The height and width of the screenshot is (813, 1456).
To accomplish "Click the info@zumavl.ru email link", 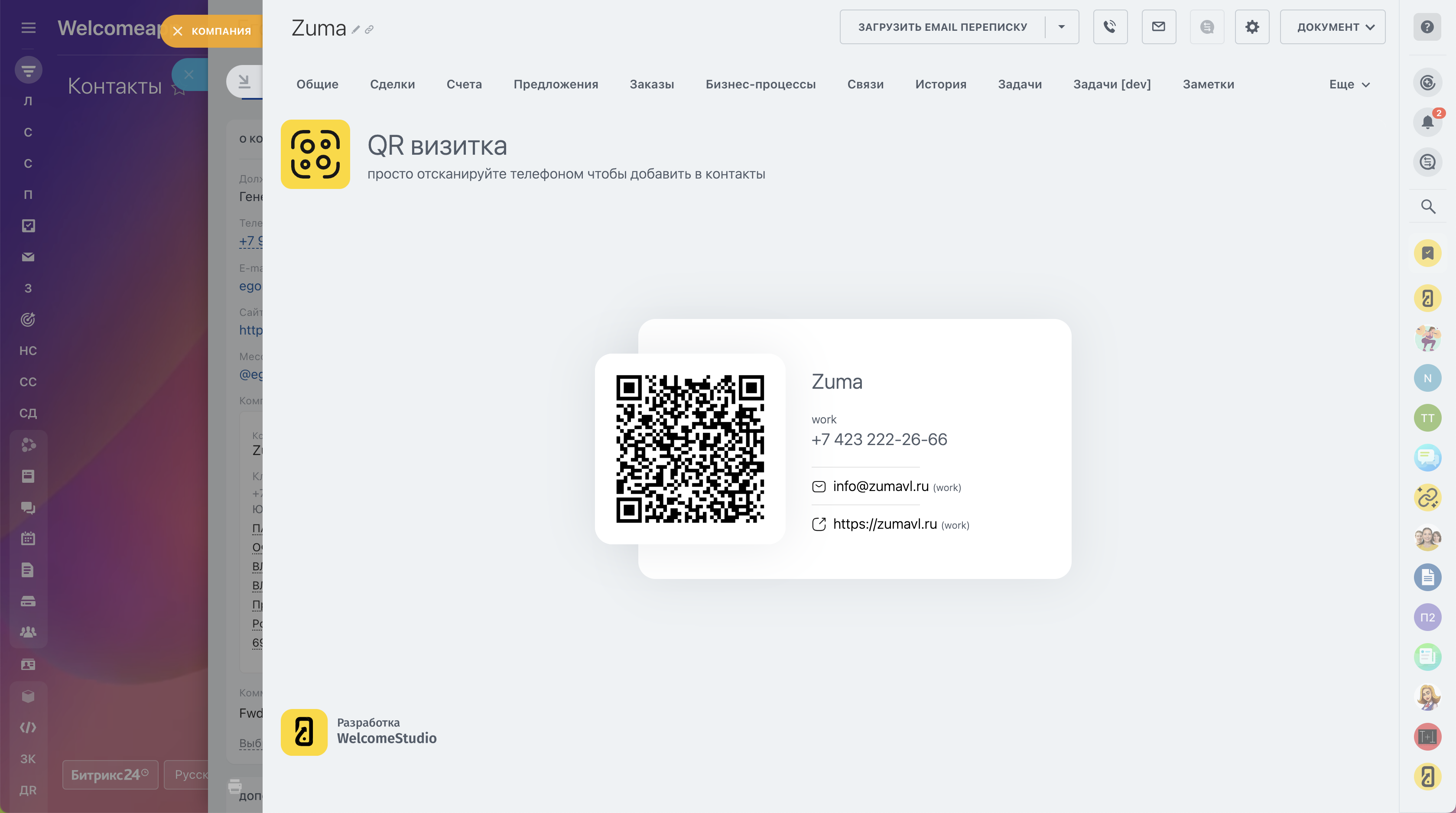I will (x=880, y=486).
